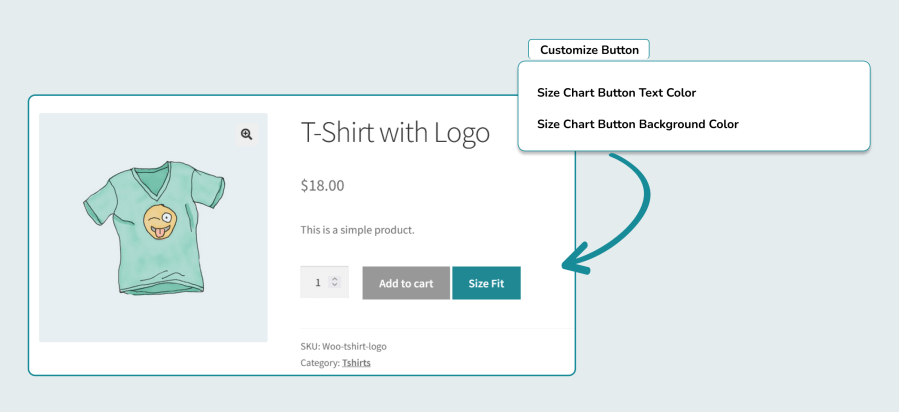Choose Size Chart Button Background Color option
The width and height of the screenshot is (899, 412).
637,125
